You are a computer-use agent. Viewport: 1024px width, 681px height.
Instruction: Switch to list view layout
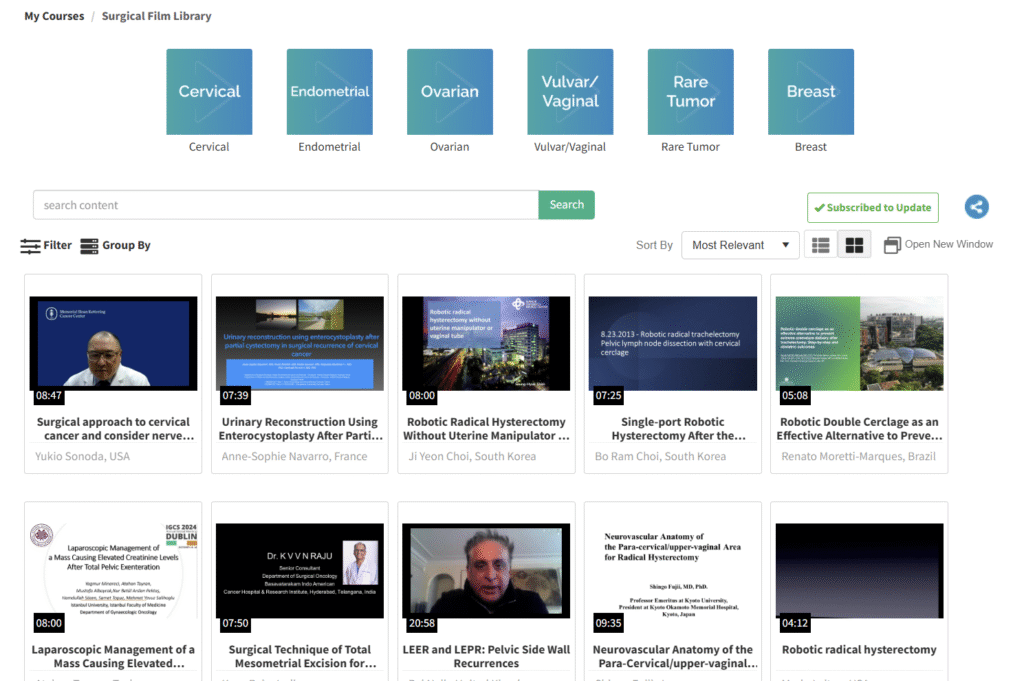pyautogui.click(x=821, y=245)
